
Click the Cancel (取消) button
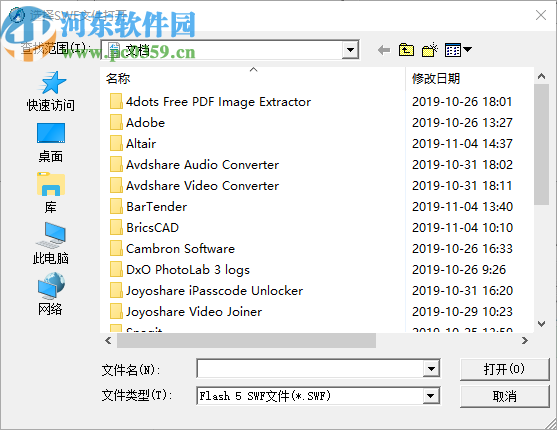pos(504,396)
